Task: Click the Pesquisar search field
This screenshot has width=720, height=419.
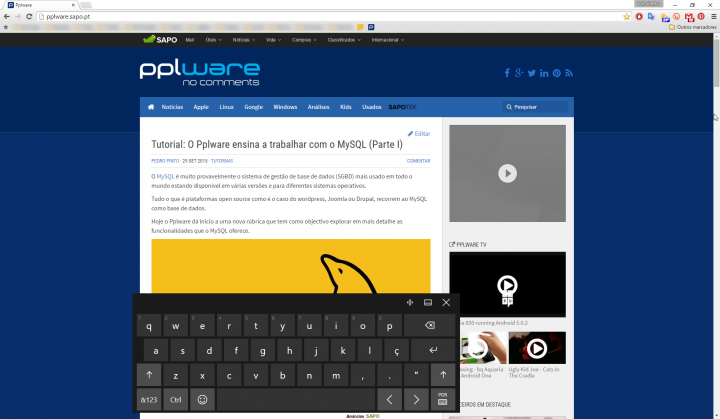Action: (535, 107)
